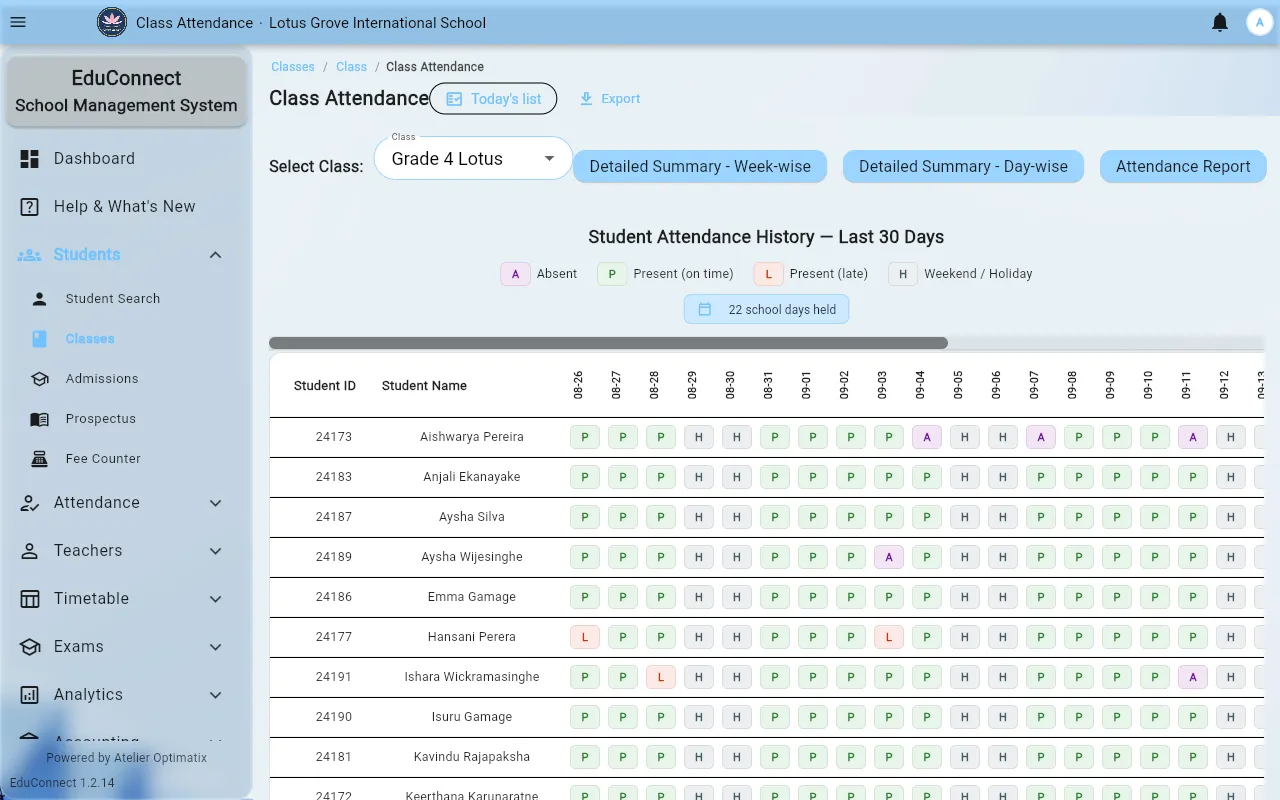Click the Admissions graduation cap icon
1280x800 pixels.
(x=40, y=379)
